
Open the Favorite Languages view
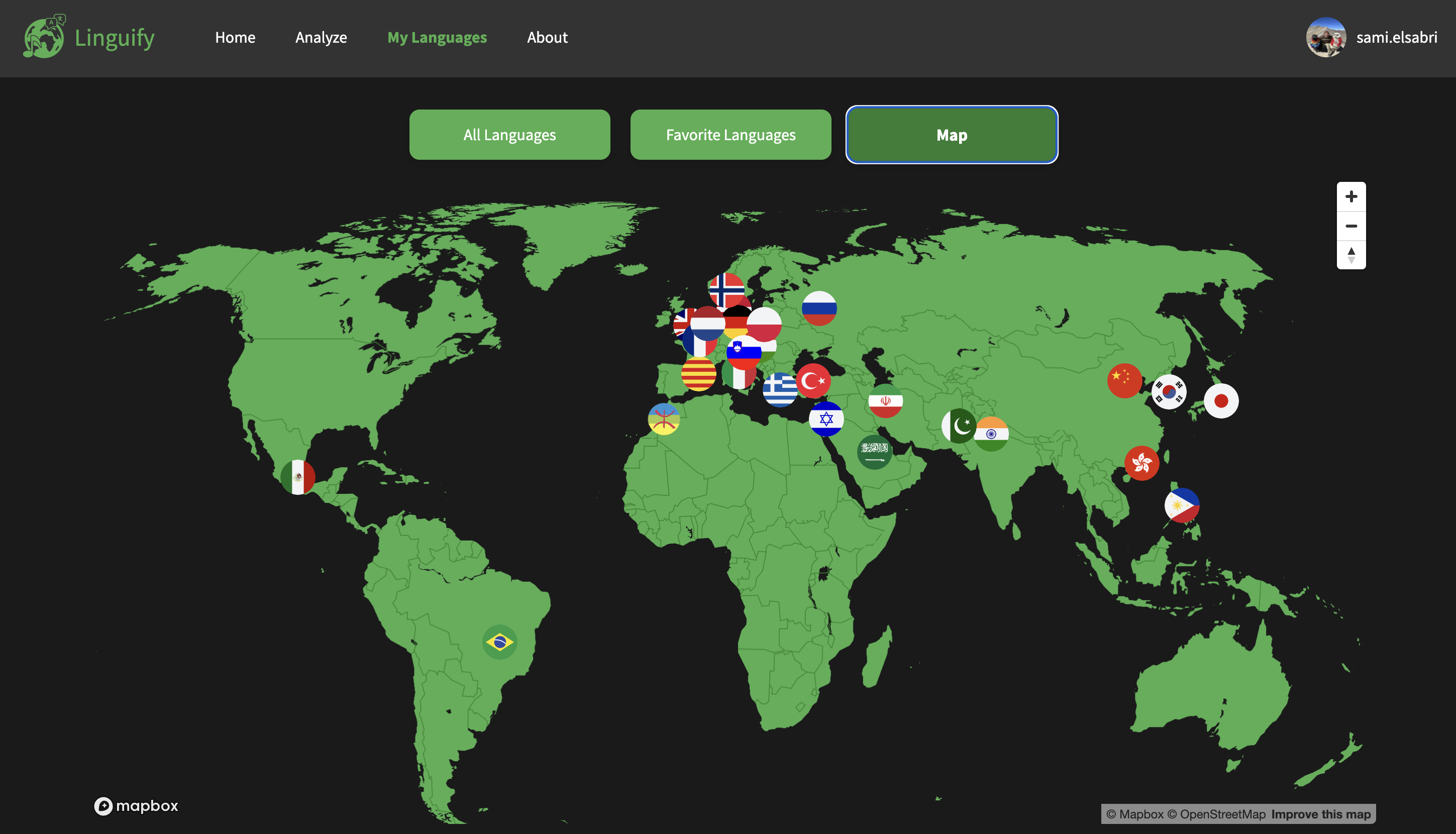[731, 135]
